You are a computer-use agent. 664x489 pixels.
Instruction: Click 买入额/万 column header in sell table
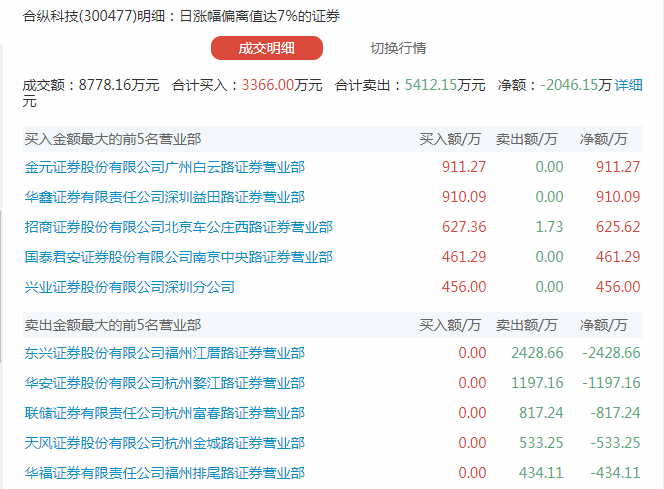450,325
